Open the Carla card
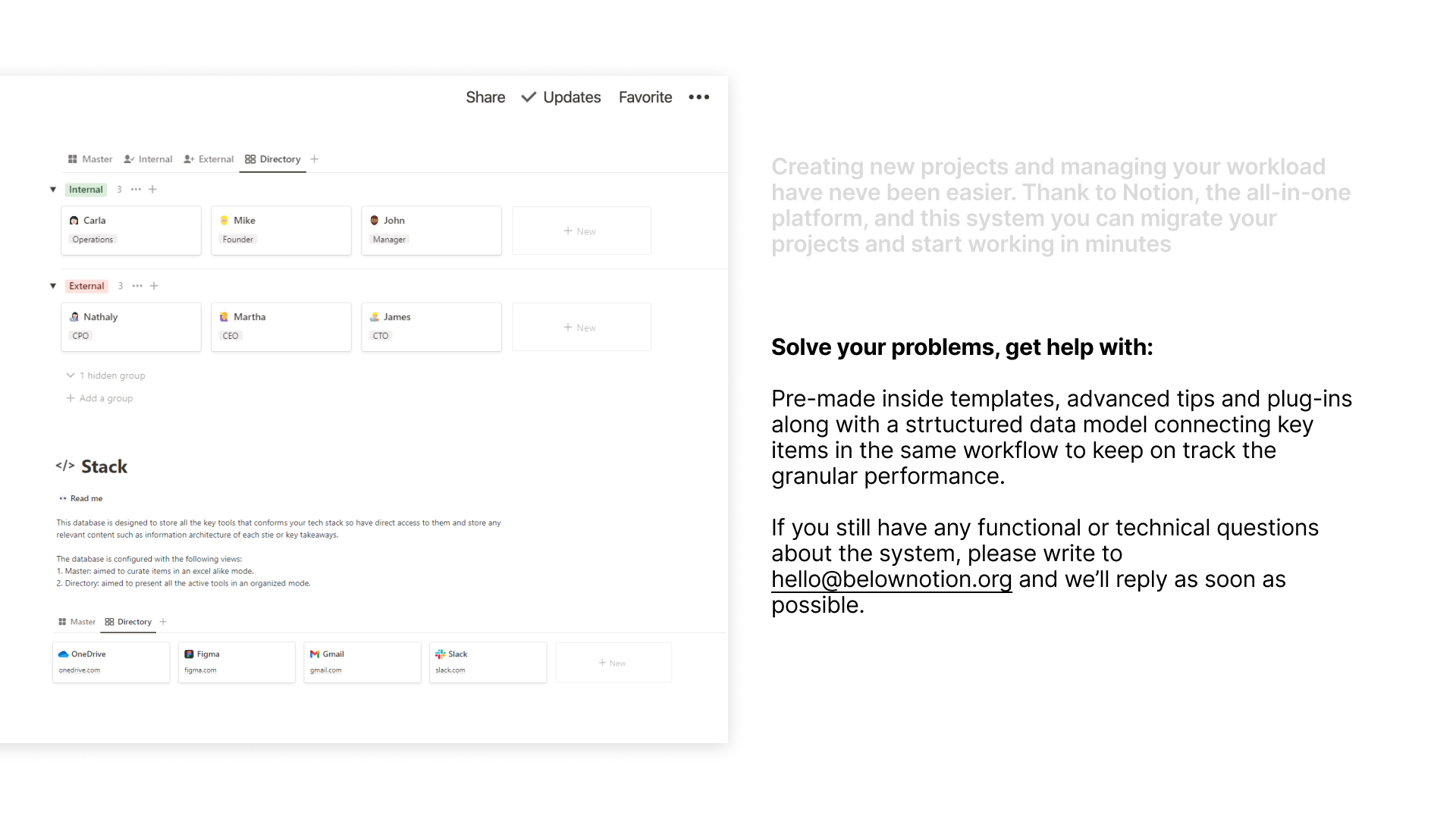Viewport: 1456px width, 819px height. click(x=131, y=231)
